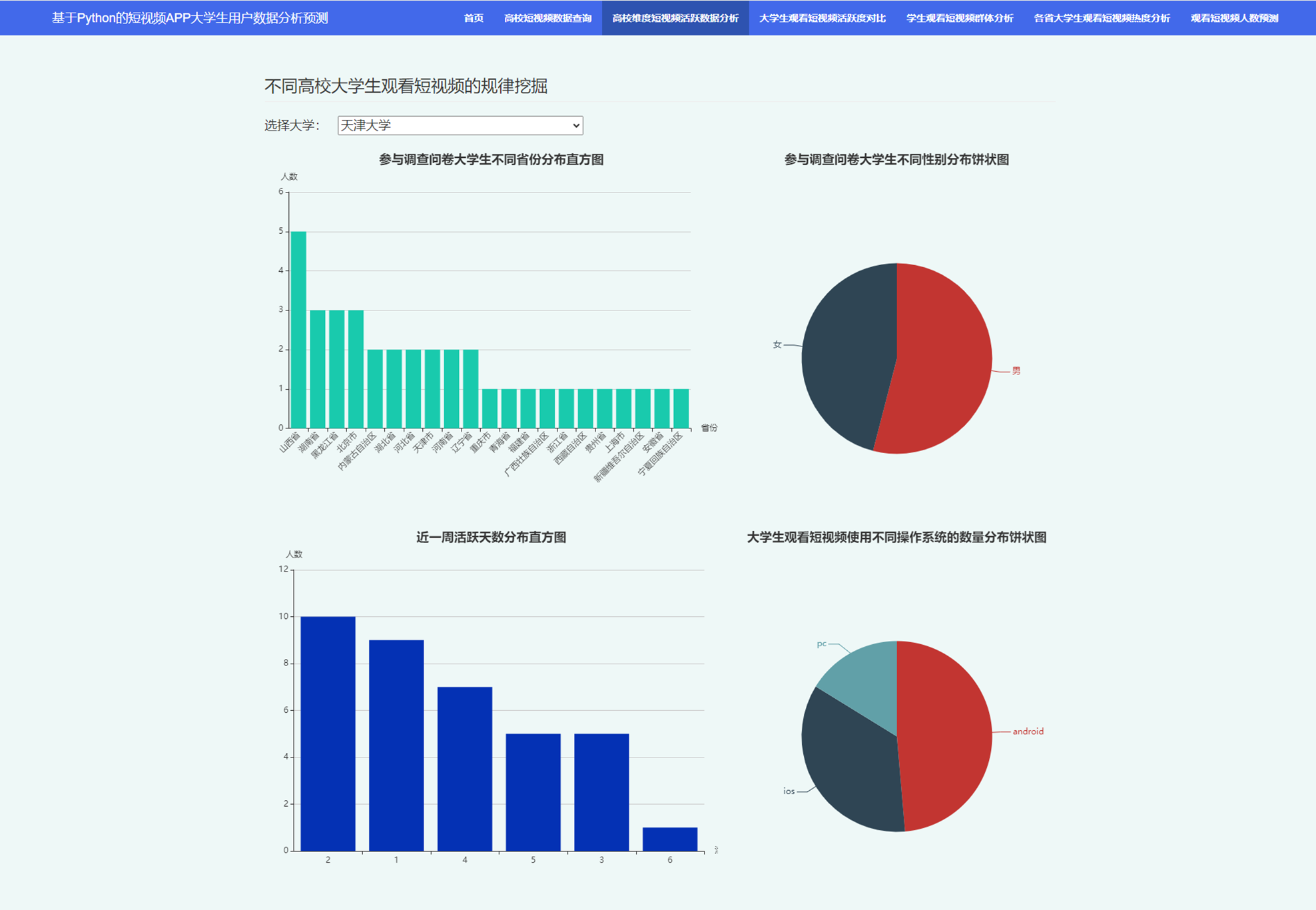Open 各省大学生观看短视频热度分析 tab
This screenshot has height=910, width=1316.
pos(1102,18)
